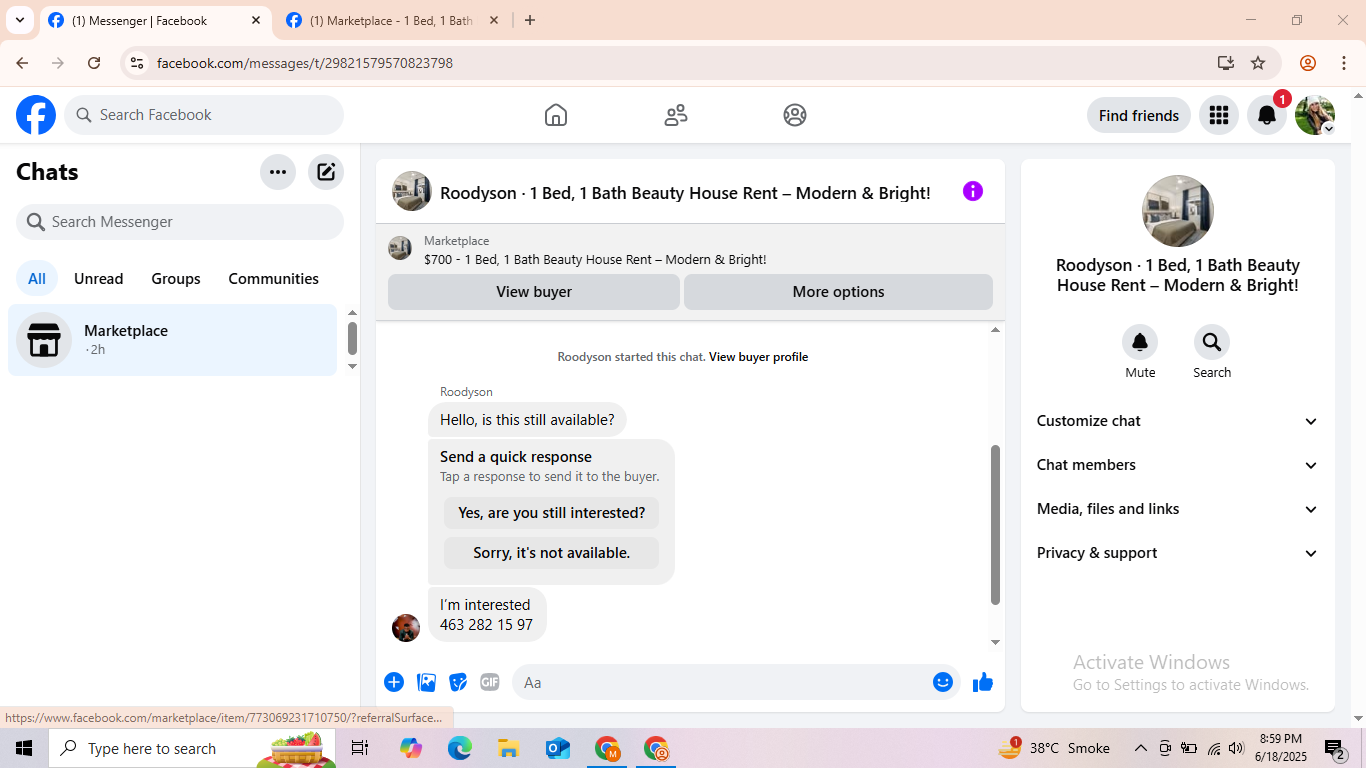The height and width of the screenshot is (768, 1366).
Task: Send a thumbs-up like
Action: [x=983, y=682]
